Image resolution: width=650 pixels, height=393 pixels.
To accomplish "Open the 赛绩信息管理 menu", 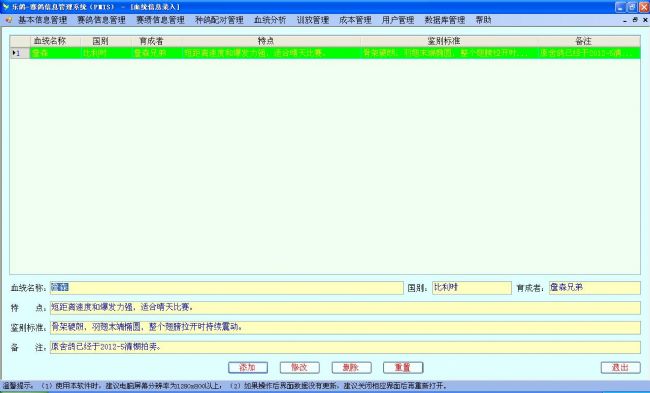I will [x=160, y=20].
